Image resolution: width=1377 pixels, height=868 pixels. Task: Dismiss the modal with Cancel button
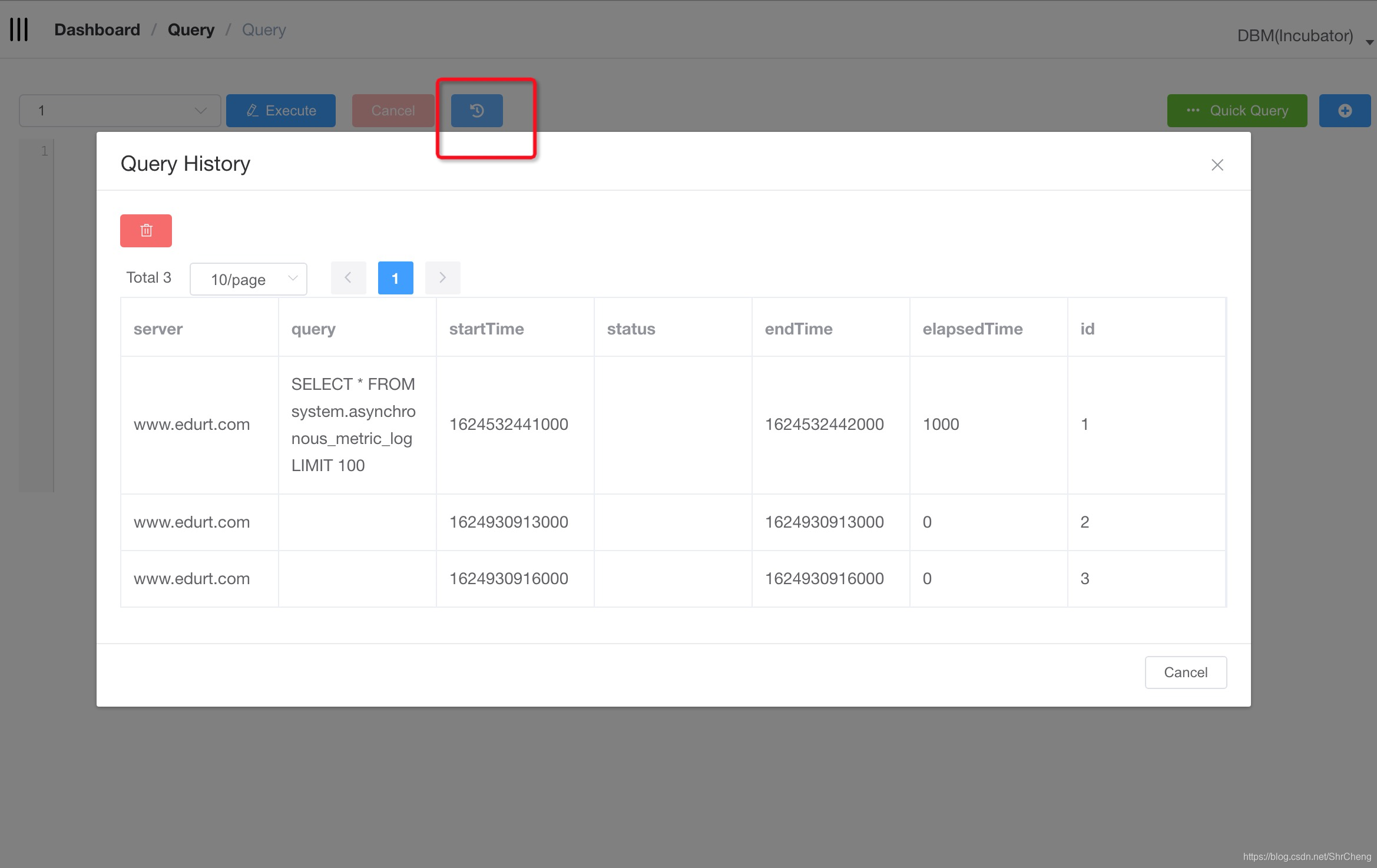click(1185, 672)
